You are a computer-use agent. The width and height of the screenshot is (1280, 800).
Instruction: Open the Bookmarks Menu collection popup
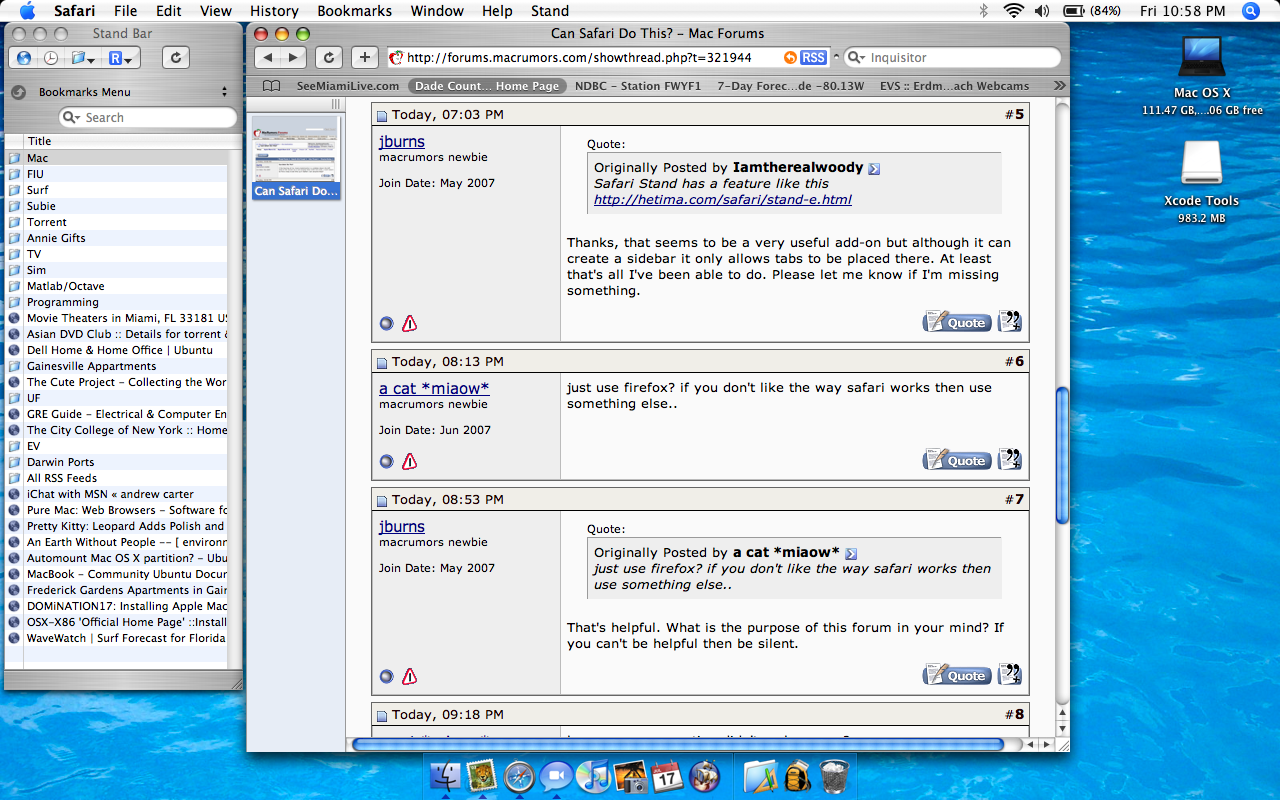tap(133, 92)
